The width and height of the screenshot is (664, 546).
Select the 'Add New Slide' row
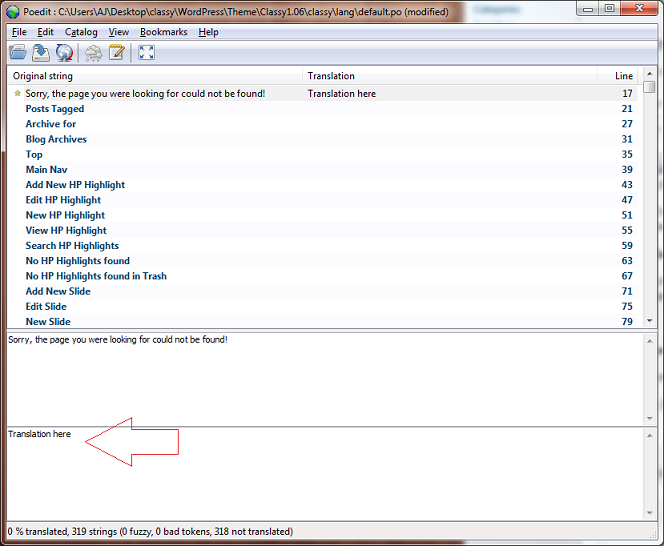coord(323,291)
